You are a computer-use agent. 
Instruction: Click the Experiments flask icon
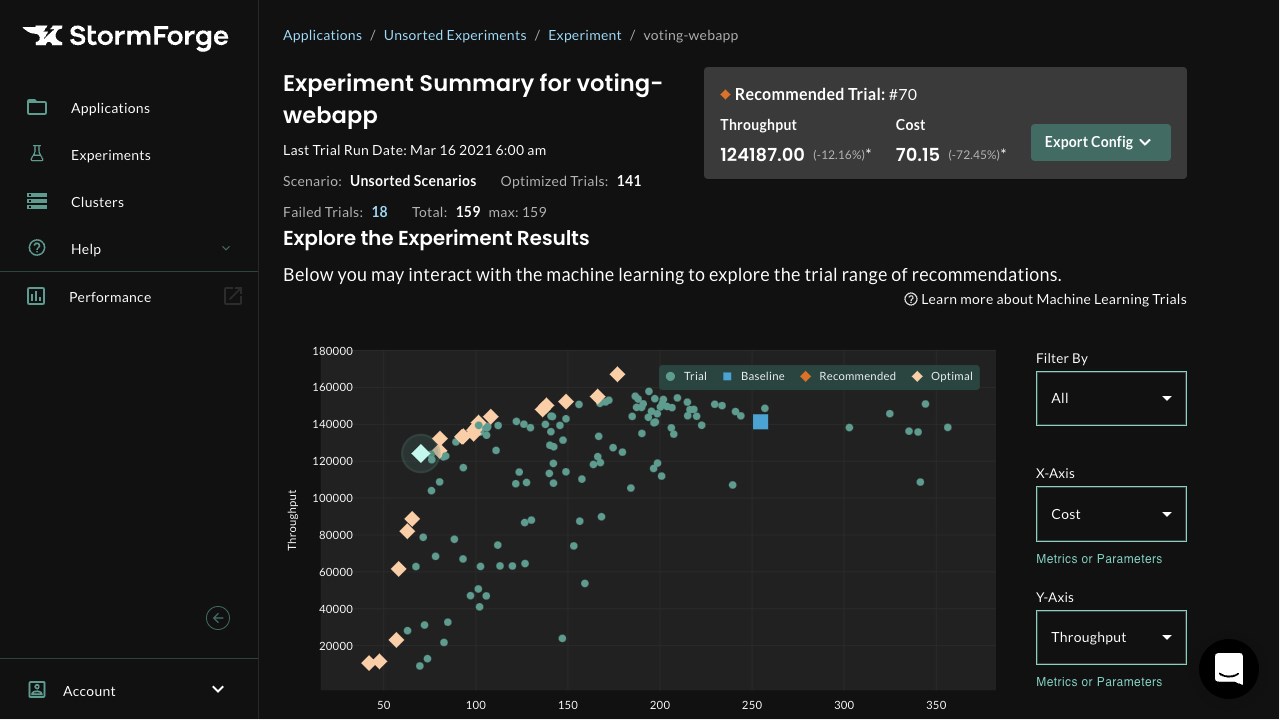click(x=37, y=154)
